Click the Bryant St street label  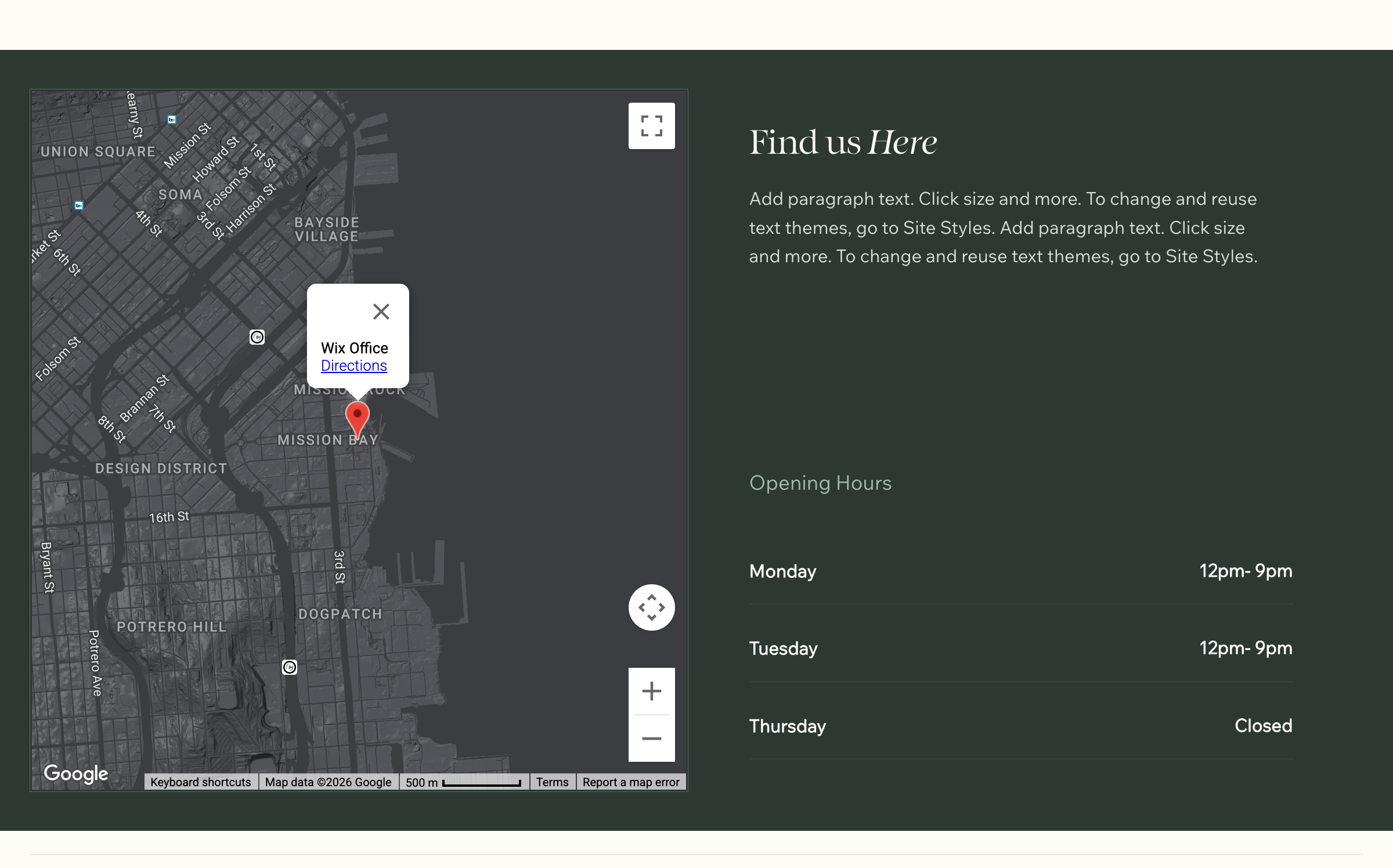pos(48,567)
